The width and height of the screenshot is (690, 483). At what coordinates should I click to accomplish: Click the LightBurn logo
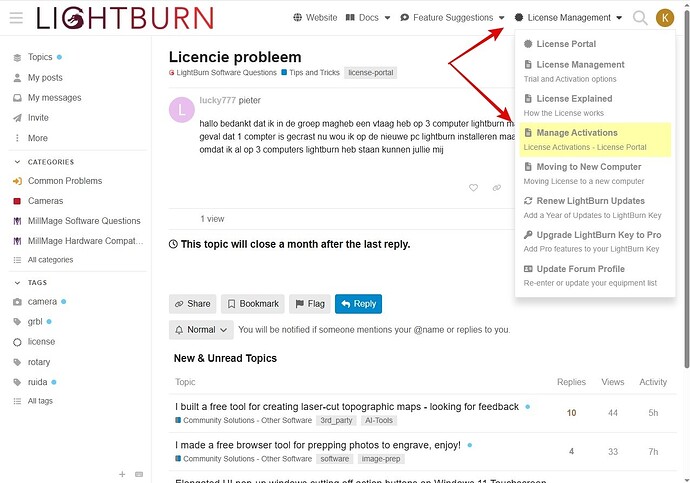click(125, 18)
